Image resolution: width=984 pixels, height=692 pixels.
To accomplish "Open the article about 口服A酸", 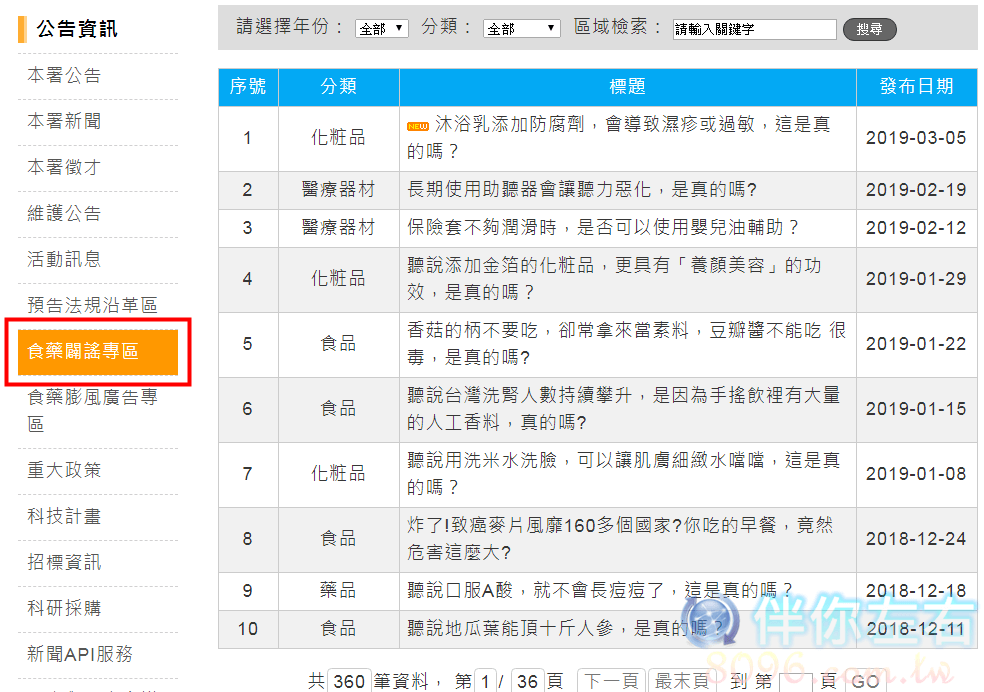I will point(599,590).
